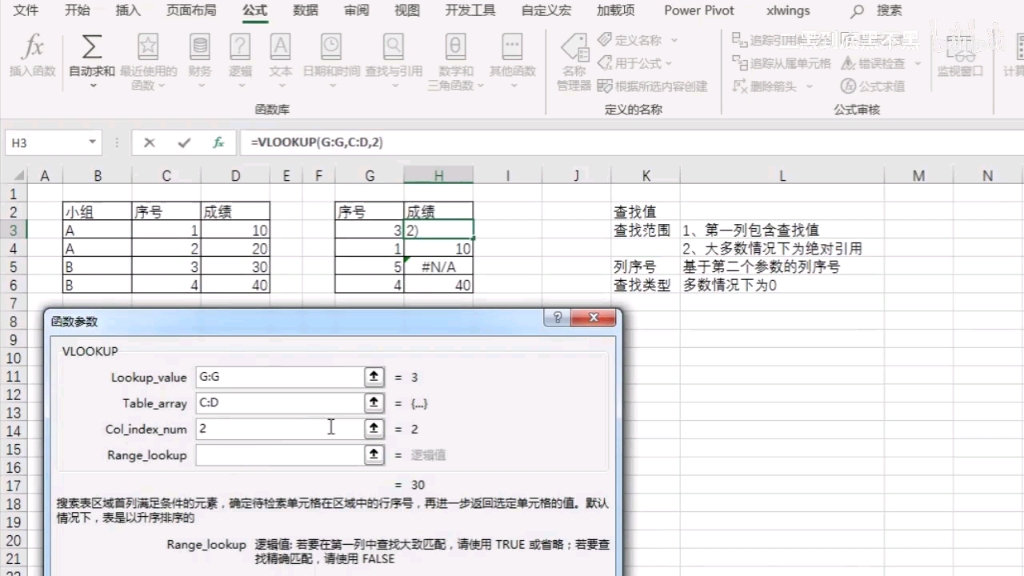Switch to the 数据 ribbon tab
The image size is (1024, 576).
[305, 11]
